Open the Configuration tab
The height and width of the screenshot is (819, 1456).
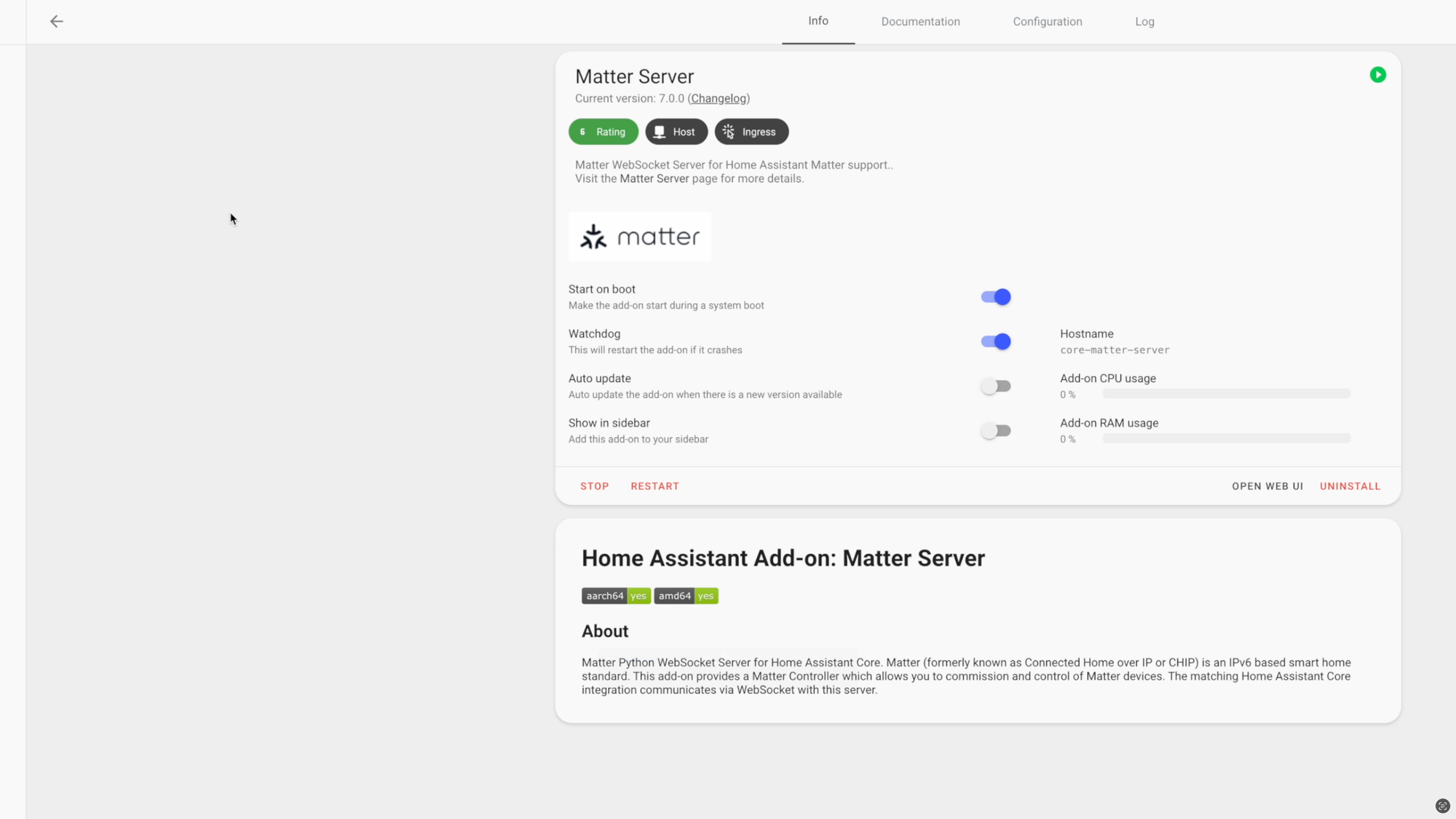1048,22
